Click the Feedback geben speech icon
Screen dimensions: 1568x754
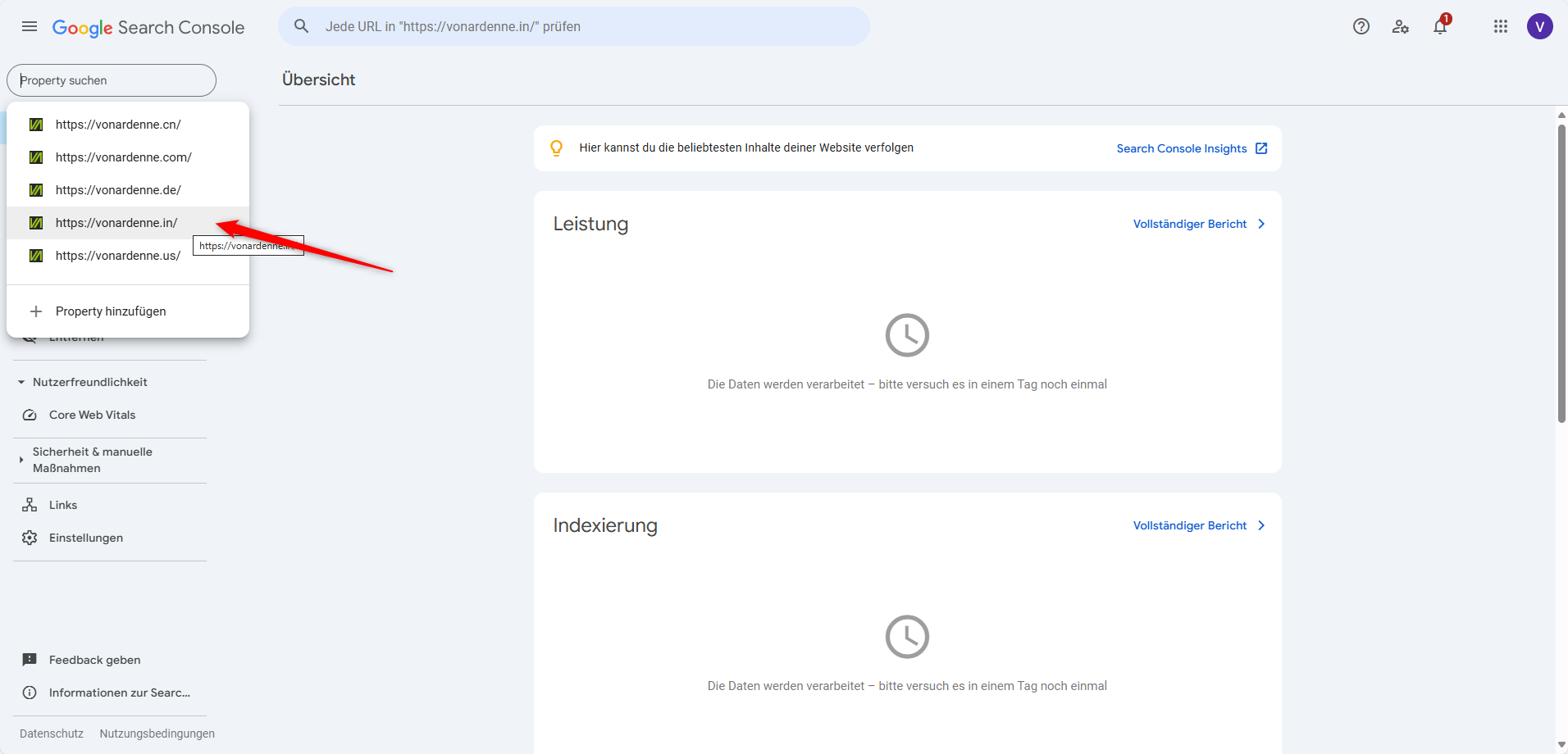tap(30, 660)
